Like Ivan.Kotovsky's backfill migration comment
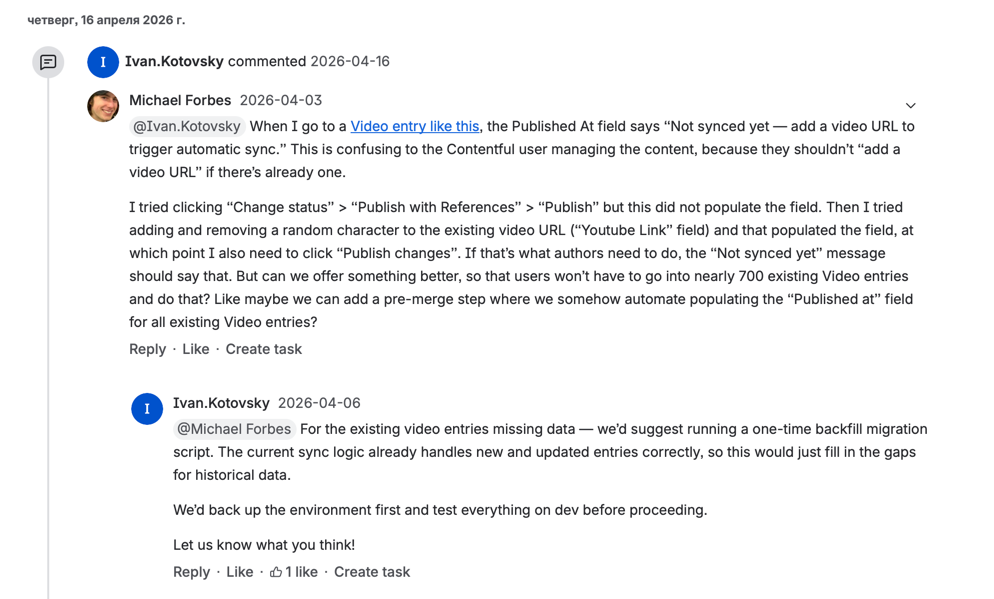Screen dimensions: 994x599 [x=239, y=572]
